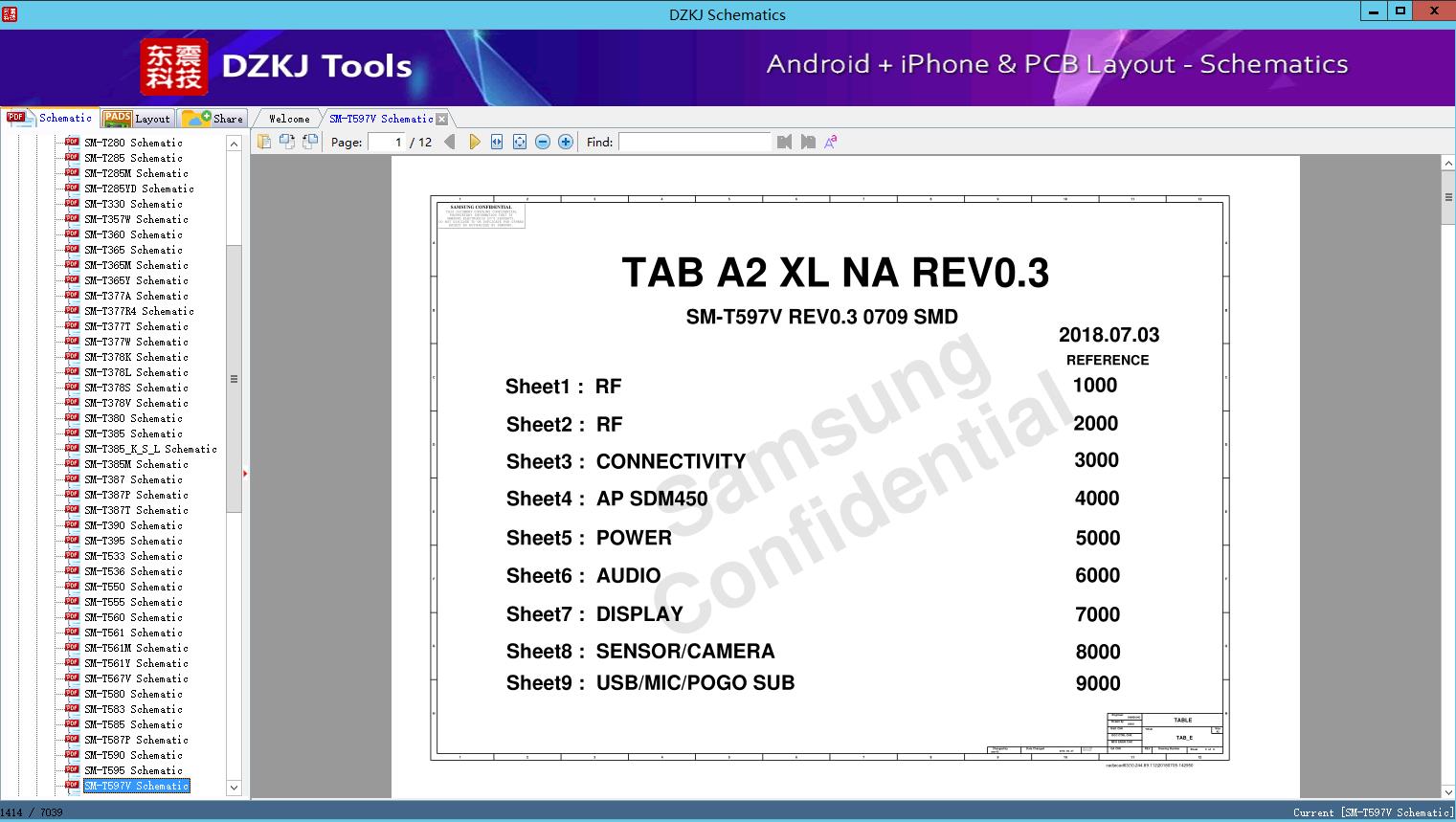This screenshot has height=822, width=1456.
Task: Select the SM-T597V Schematic document tab
Action: [381, 119]
